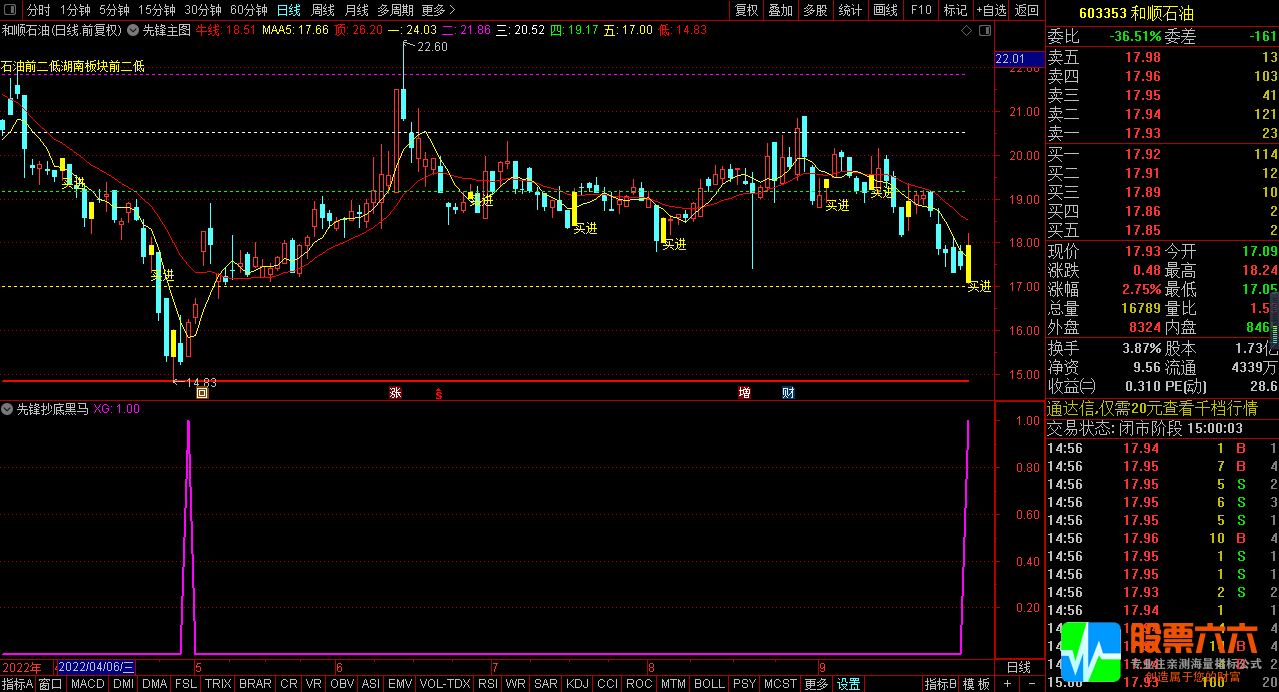This screenshot has width=1279, height=692.
Task: Expand the 先锋抄底黑马 indicator dropdown arrow
Action: point(7,409)
